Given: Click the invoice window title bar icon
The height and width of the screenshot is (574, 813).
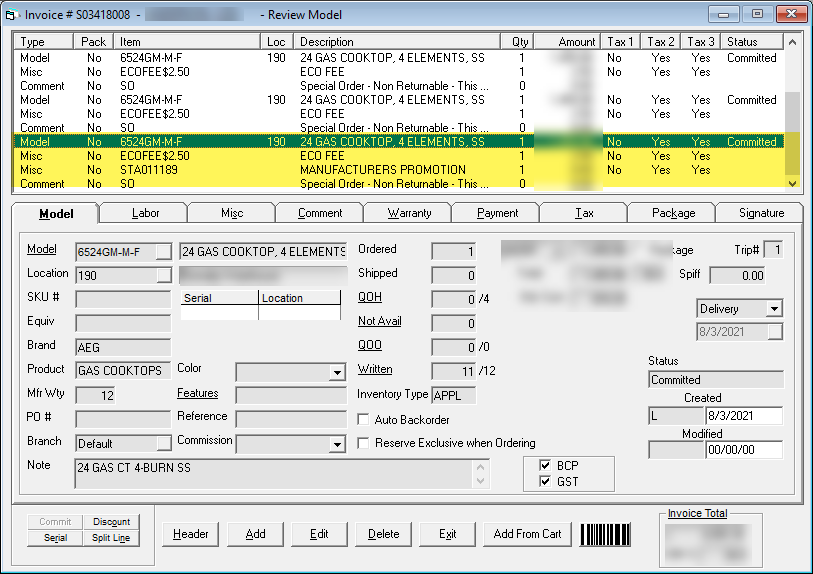Looking at the screenshot, I should 11,15.
